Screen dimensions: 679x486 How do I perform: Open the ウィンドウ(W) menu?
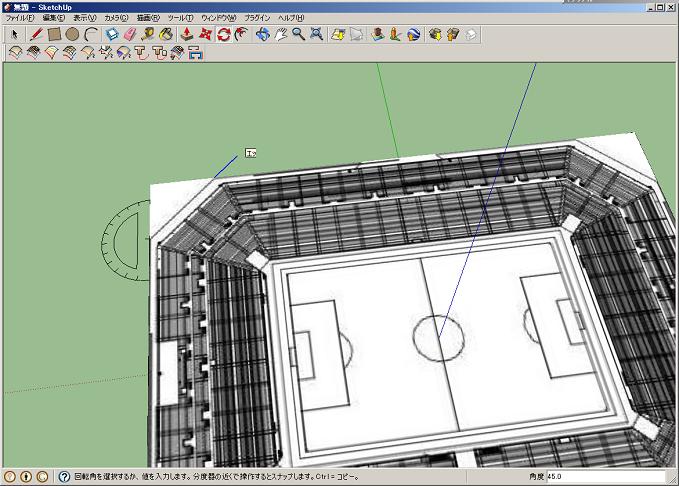219,18
